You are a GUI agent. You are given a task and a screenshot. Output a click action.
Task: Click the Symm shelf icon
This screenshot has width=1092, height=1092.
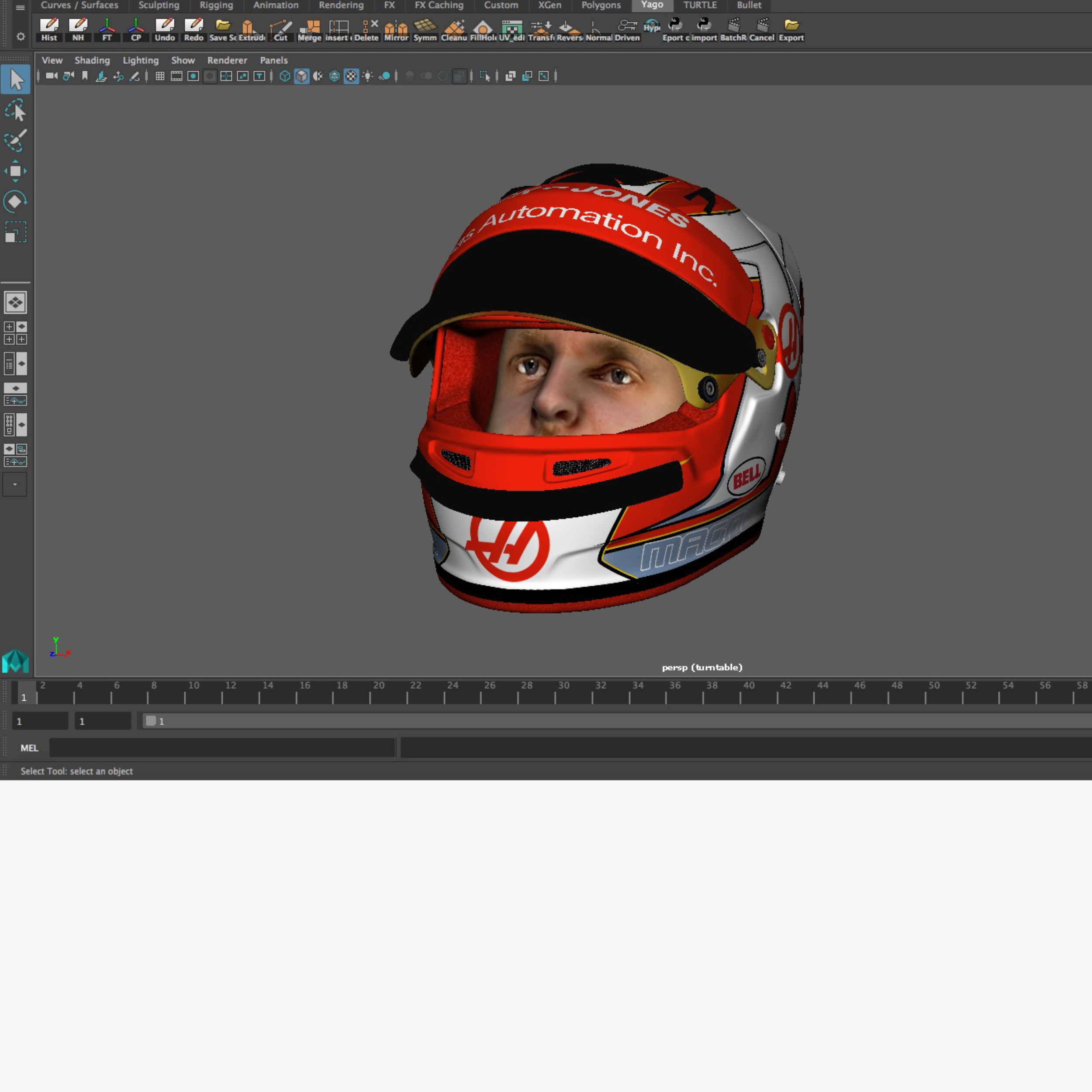(425, 30)
